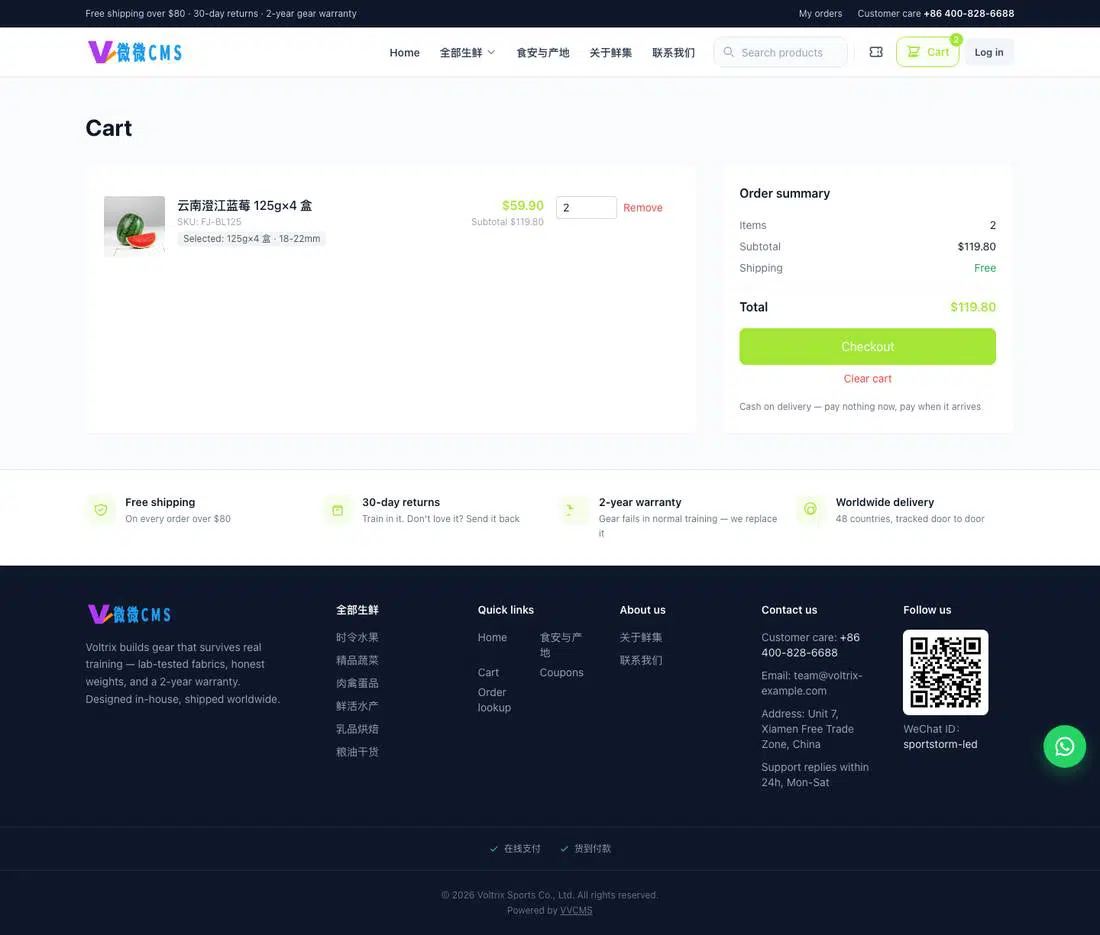This screenshot has width=1100, height=935.
Task: Open 联系我们 under footer About us
Action: click(640, 661)
